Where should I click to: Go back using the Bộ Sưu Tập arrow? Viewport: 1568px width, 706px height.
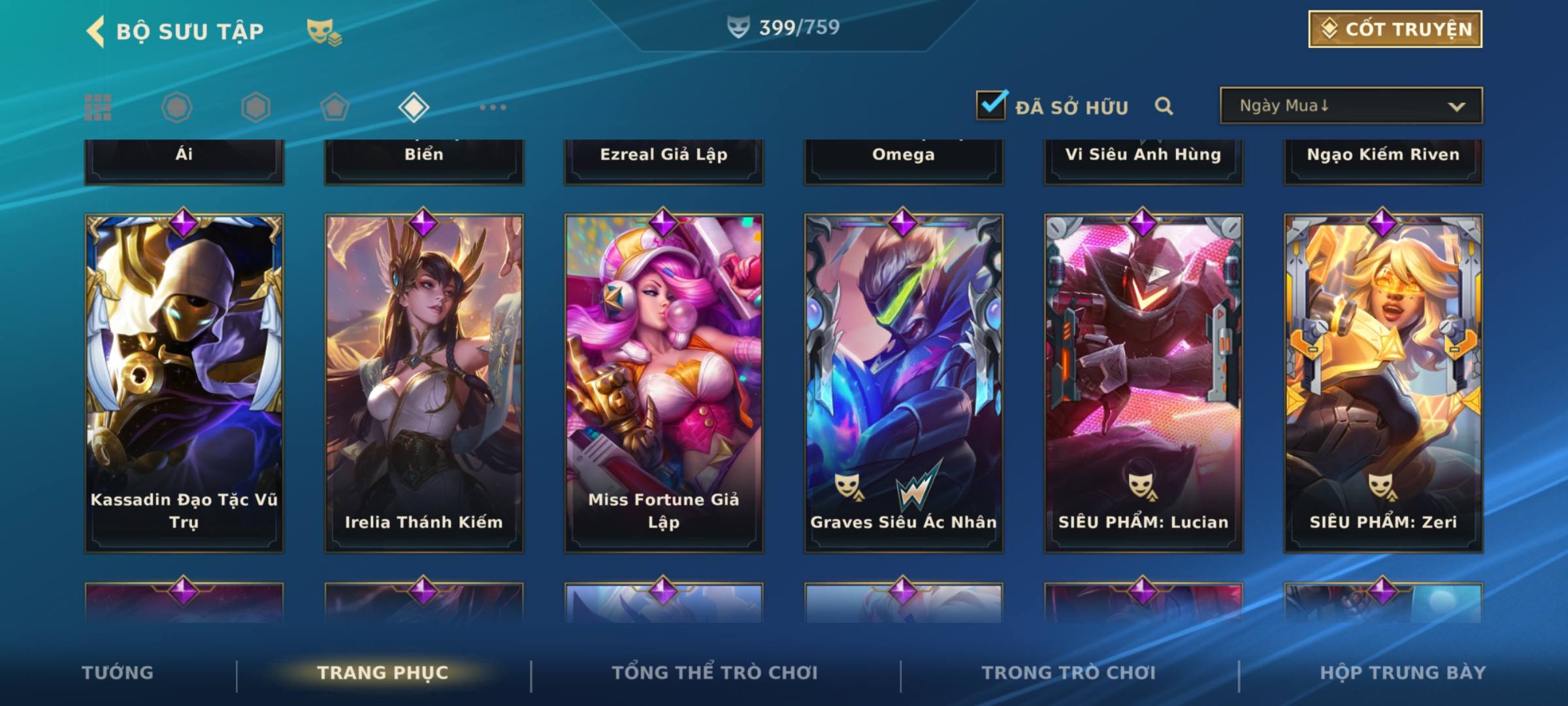point(95,31)
